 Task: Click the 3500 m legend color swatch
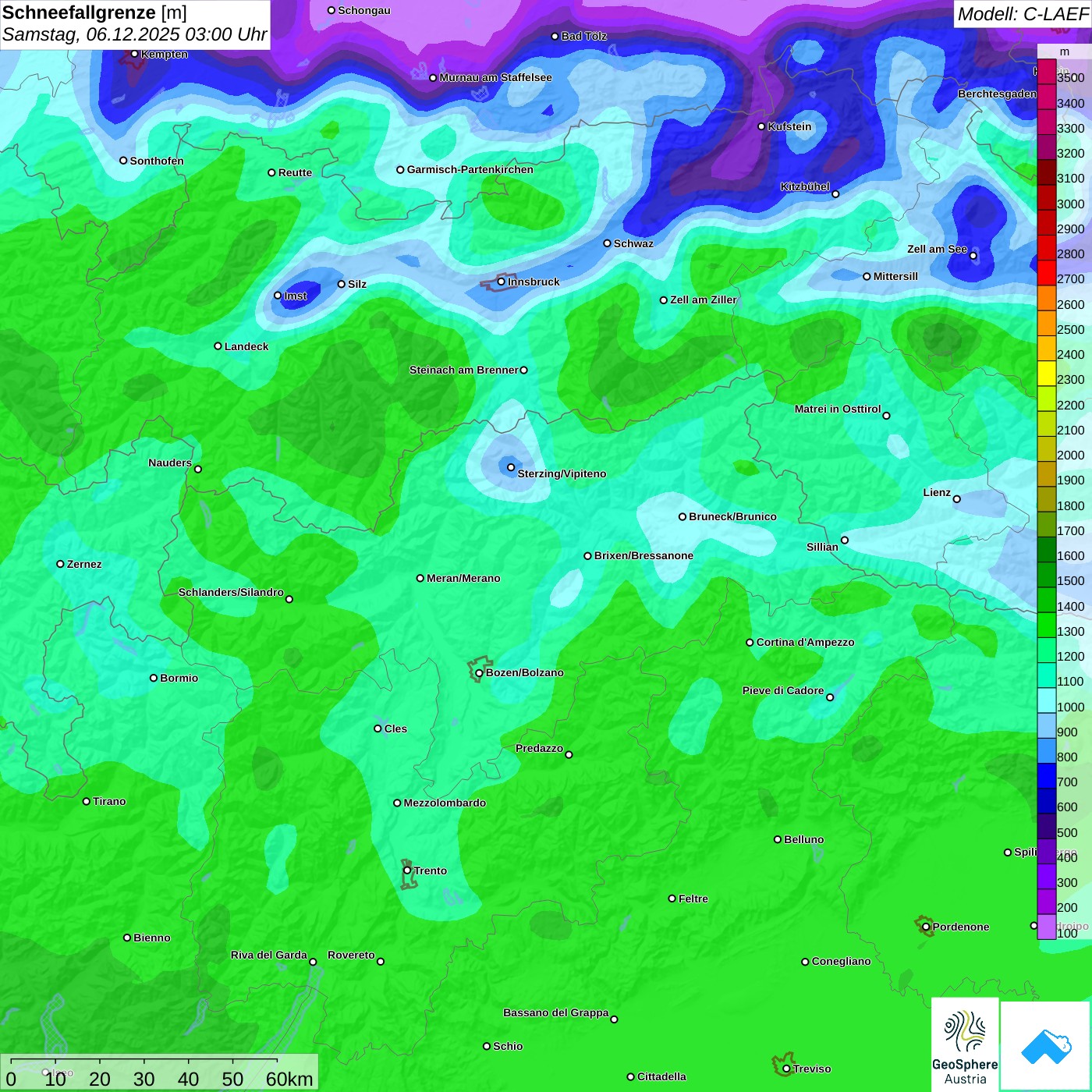tap(1047, 72)
